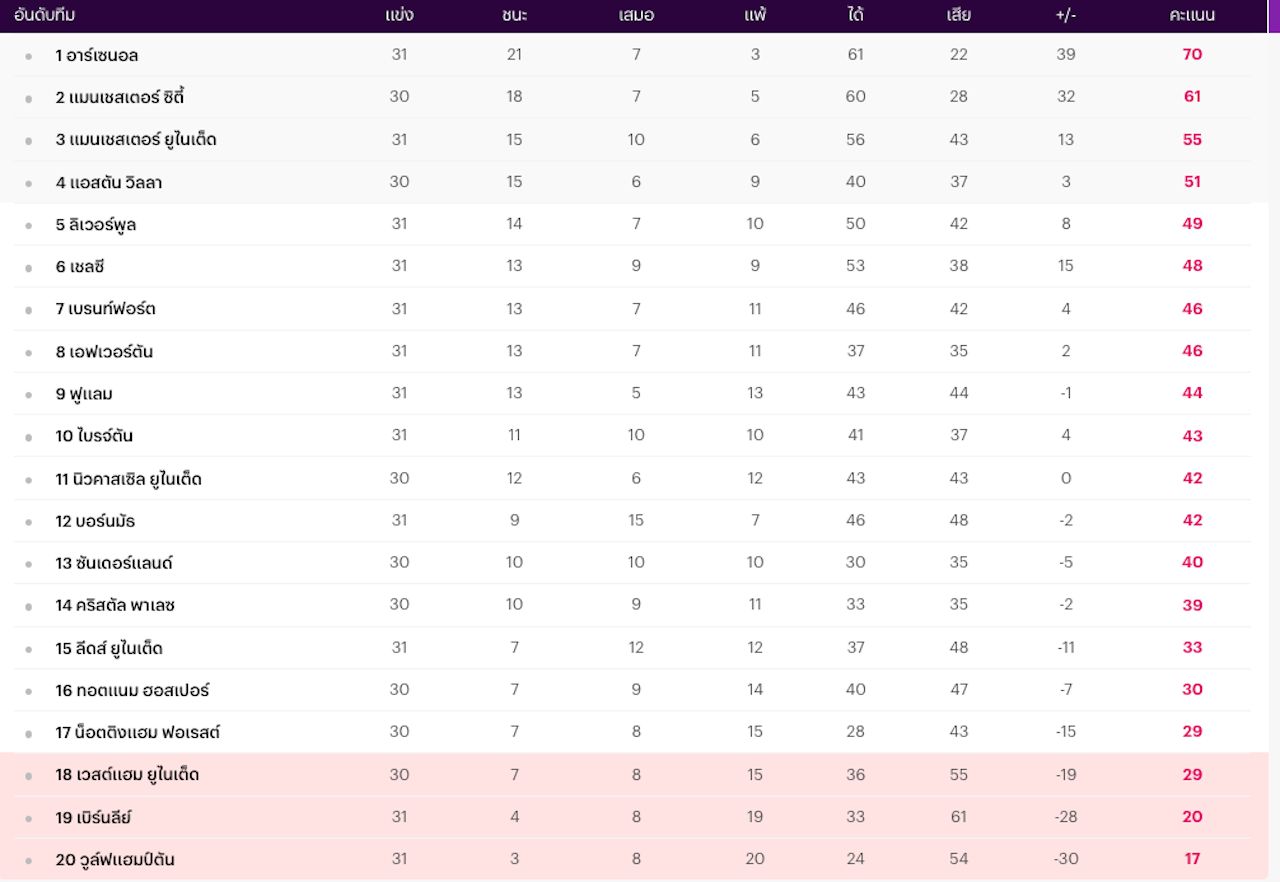Click the dot indicator beside ลิเวอร์พูล
The height and width of the screenshot is (882, 1280).
coord(28,225)
